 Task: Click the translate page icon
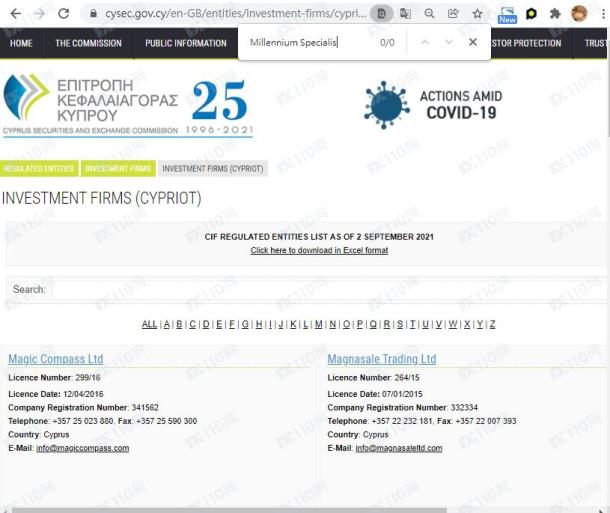(x=405, y=14)
